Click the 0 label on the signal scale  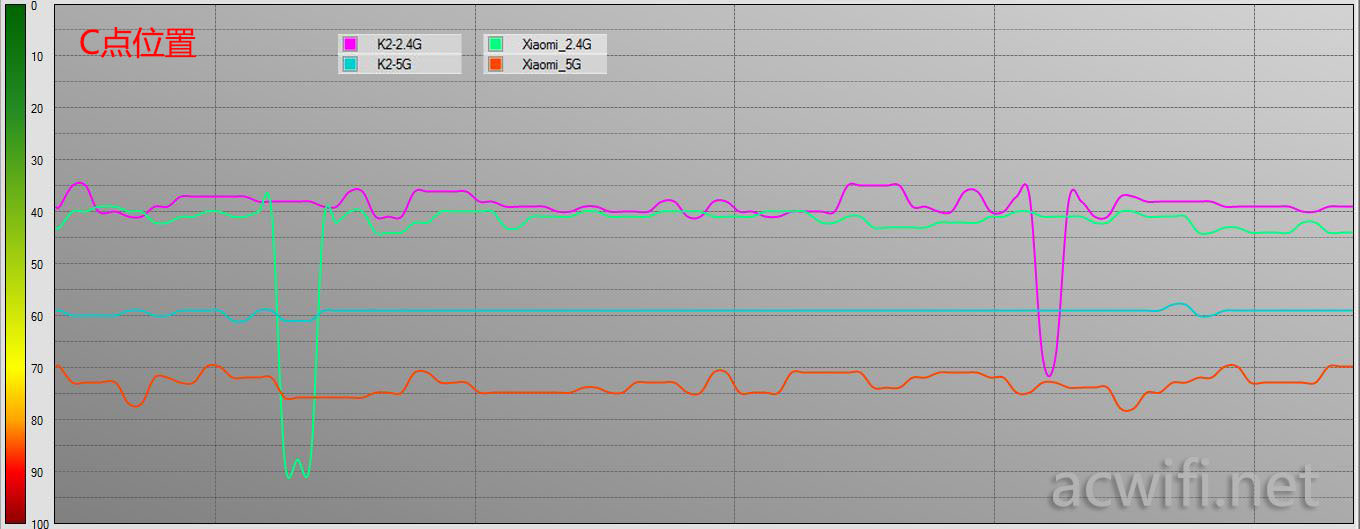tap(34, 6)
